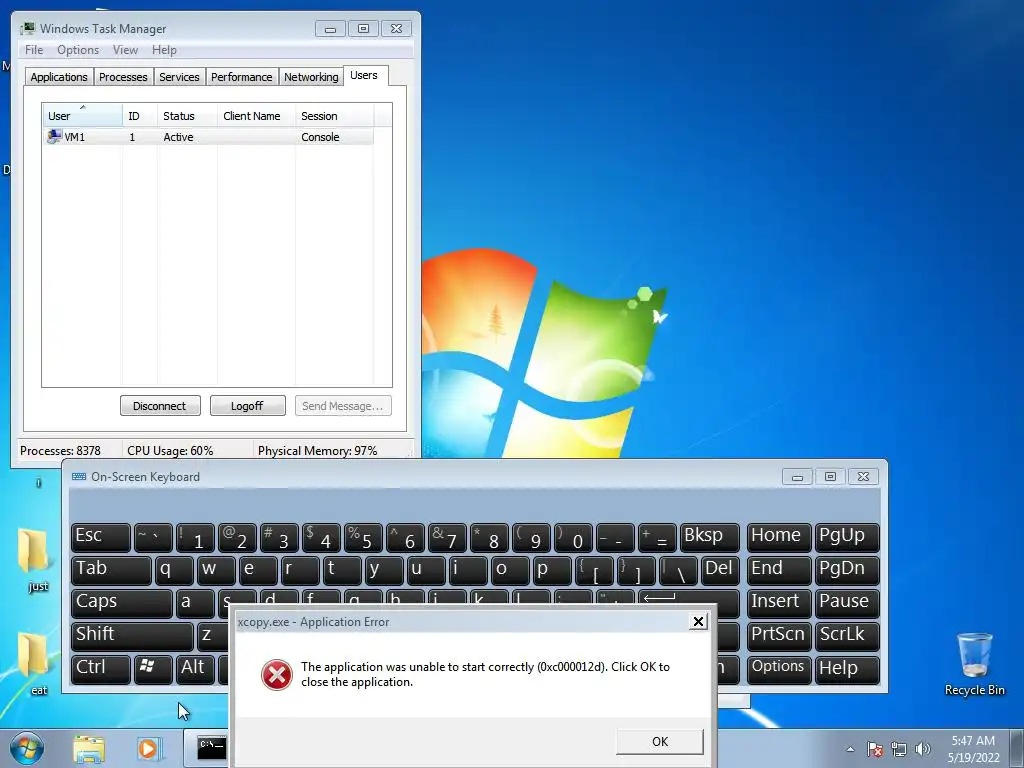Click the Help key on On-Screen Keyboard

[x=847, y=668]
